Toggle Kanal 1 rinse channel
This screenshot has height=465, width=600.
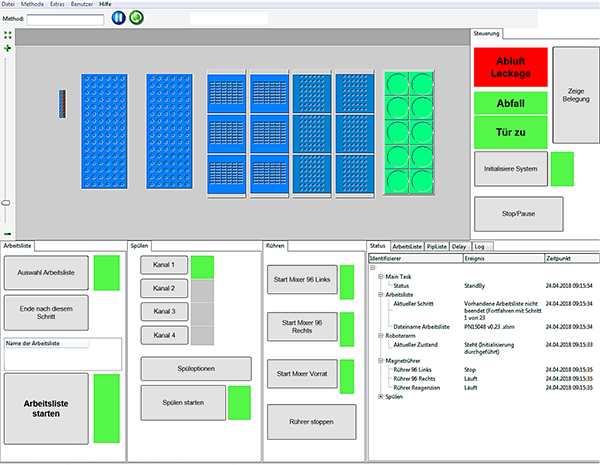click(165, 264)
